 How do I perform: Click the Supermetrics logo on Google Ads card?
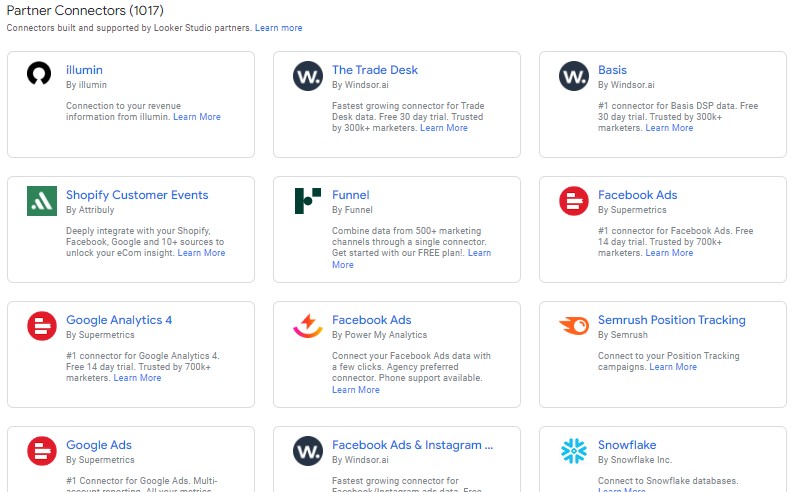[42, 451]
